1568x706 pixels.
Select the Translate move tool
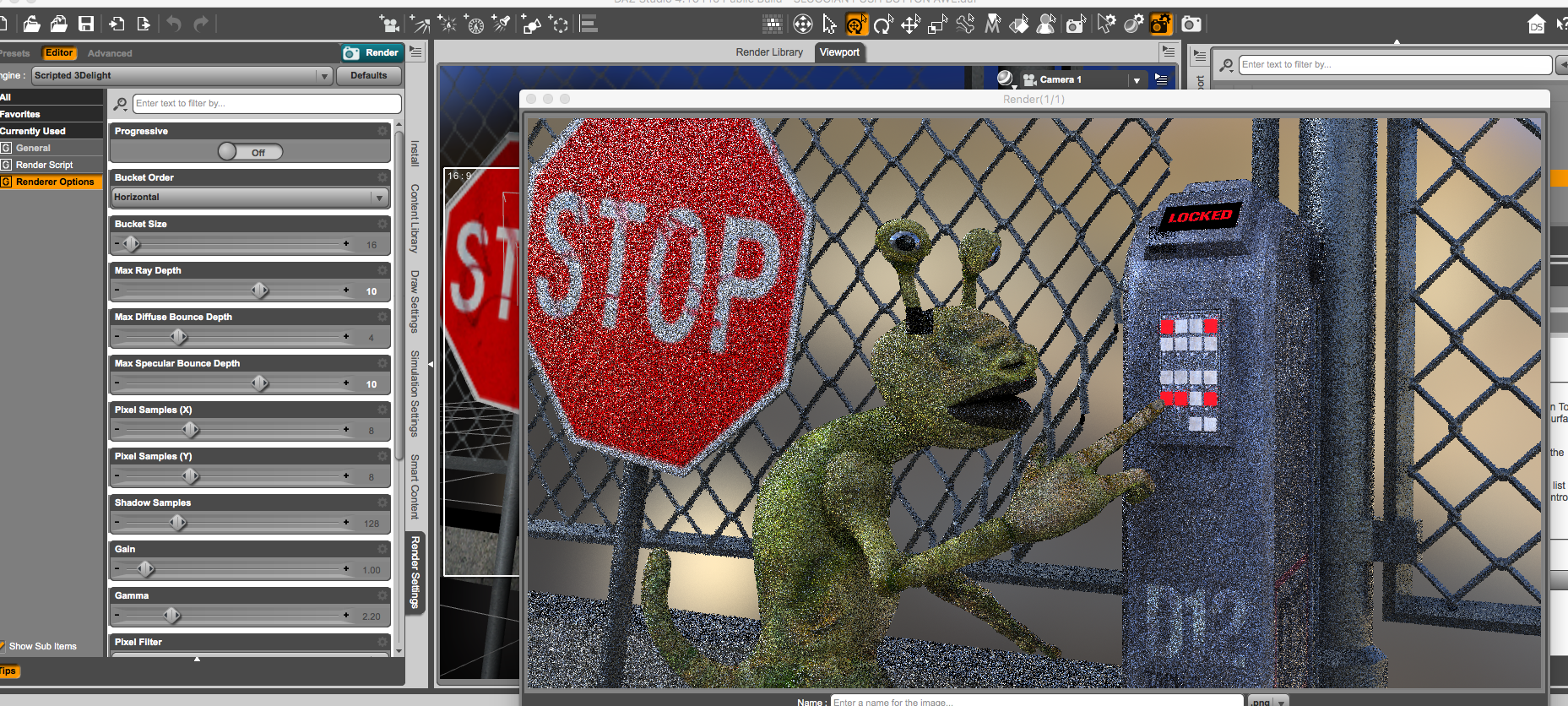pyautogui.click(x=910, y=24)
